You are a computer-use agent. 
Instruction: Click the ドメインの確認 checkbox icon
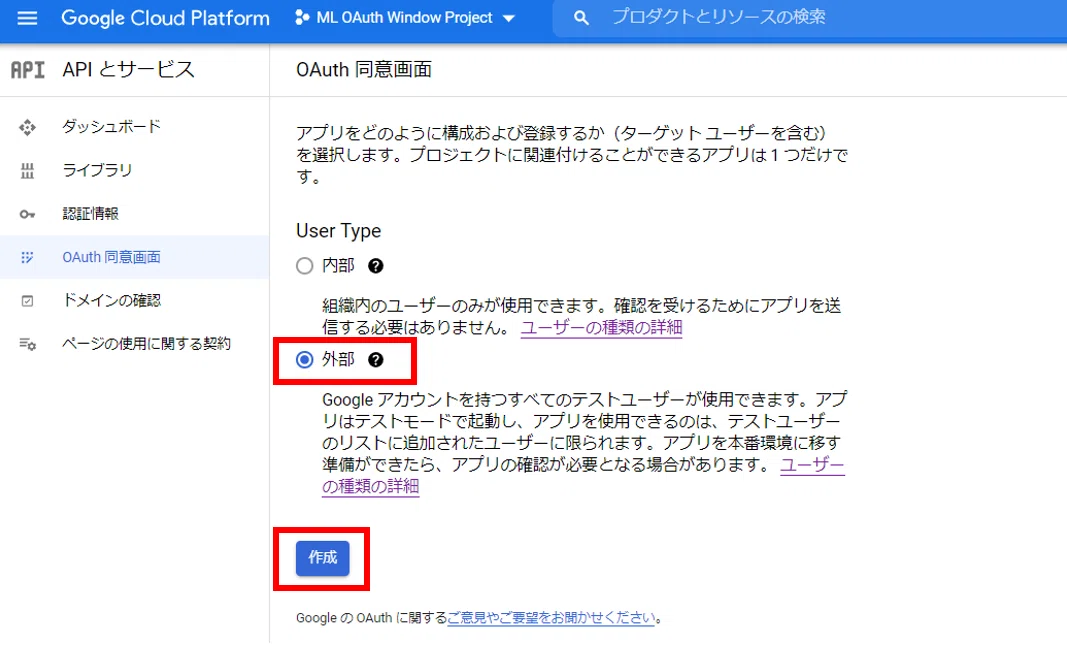pos(27,301)
